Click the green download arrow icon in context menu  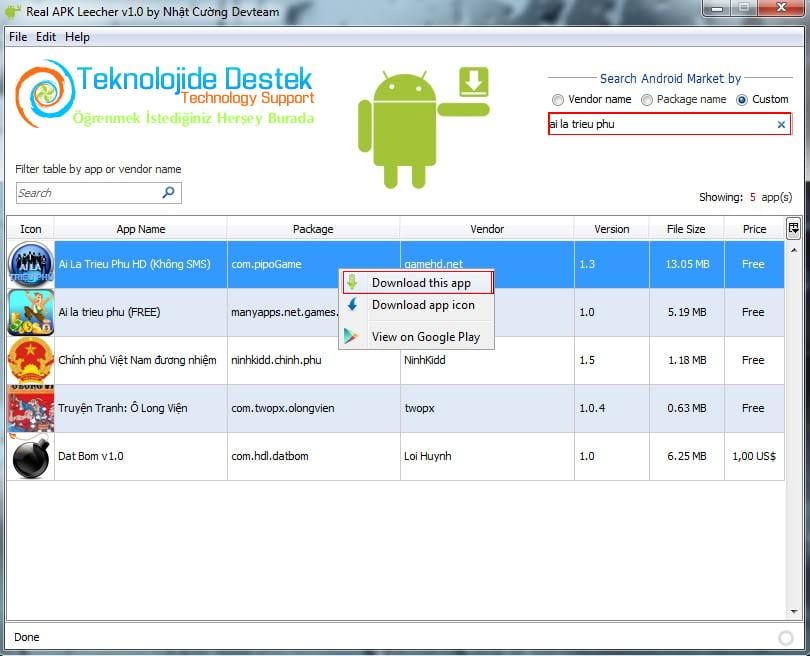tap(352, 282)
